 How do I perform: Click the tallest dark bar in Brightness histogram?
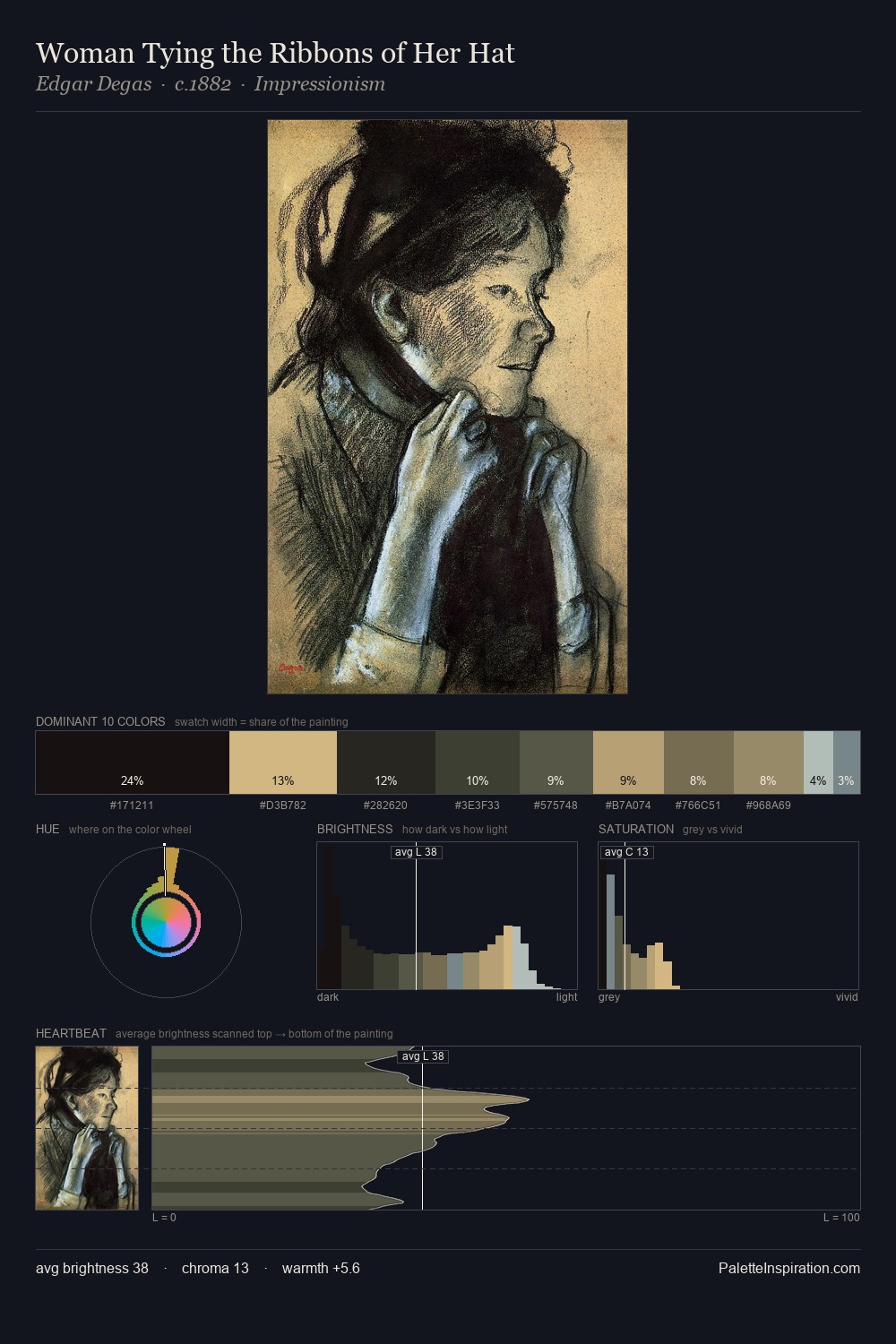click(x=328, y=918)
